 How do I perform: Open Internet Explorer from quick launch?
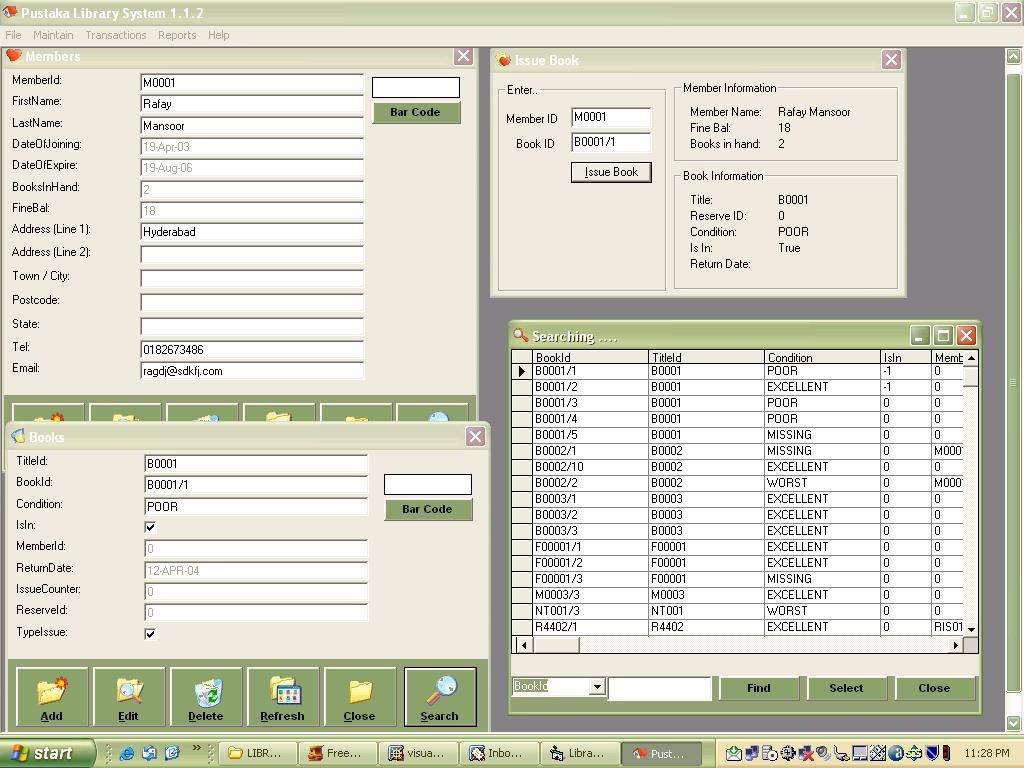(x=127, y=753)
